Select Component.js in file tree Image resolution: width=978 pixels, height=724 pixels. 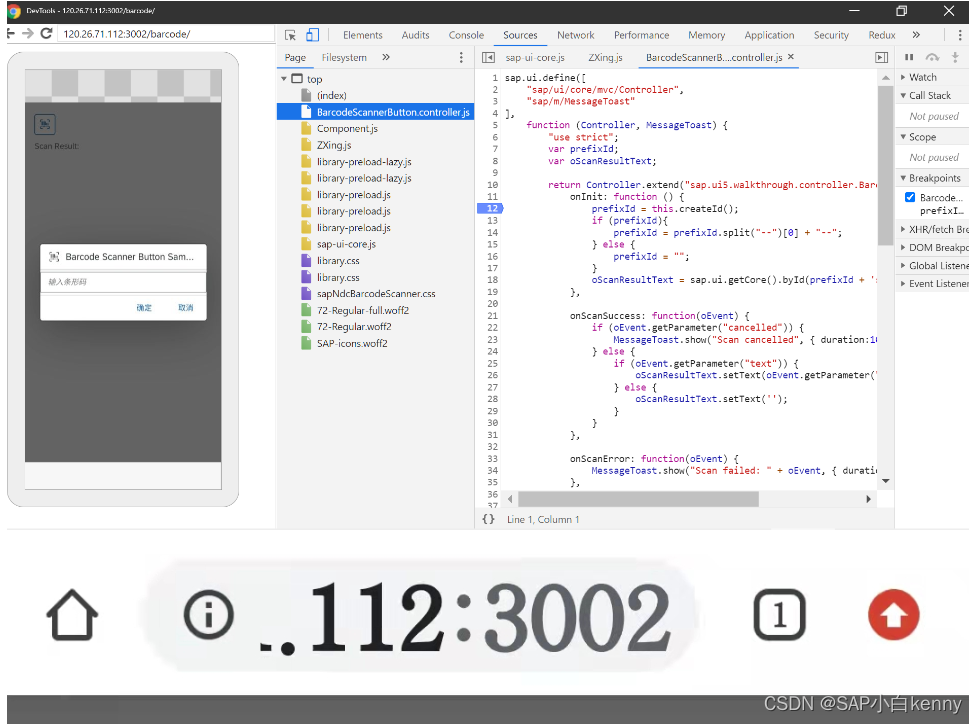(x=347, y=128)
